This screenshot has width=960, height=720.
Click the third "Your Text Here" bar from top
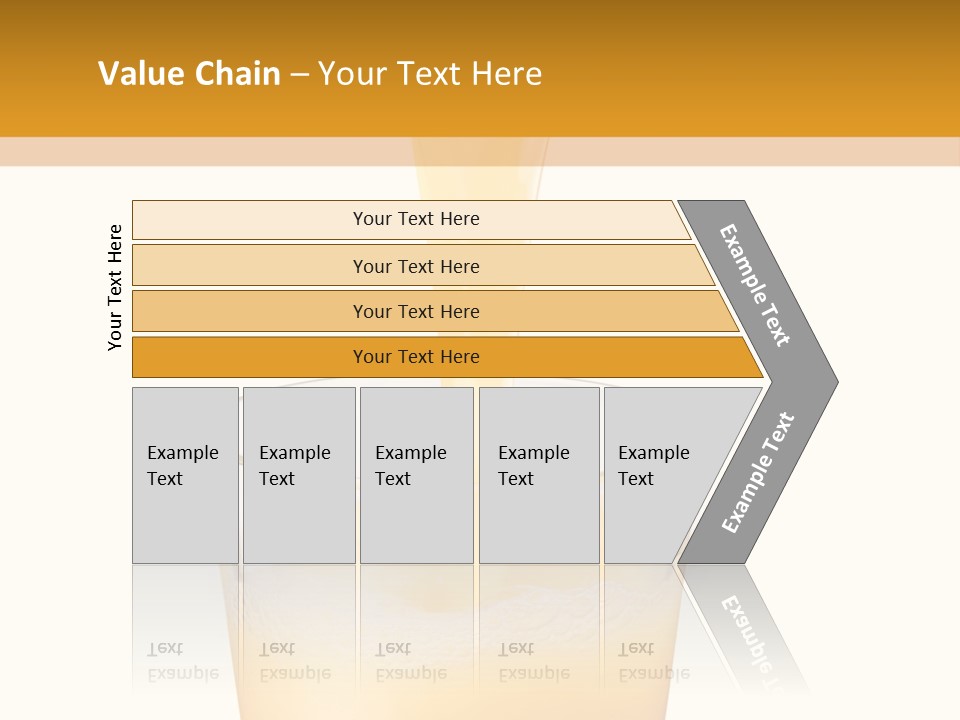pyautogui.click(x=415, y=311)
